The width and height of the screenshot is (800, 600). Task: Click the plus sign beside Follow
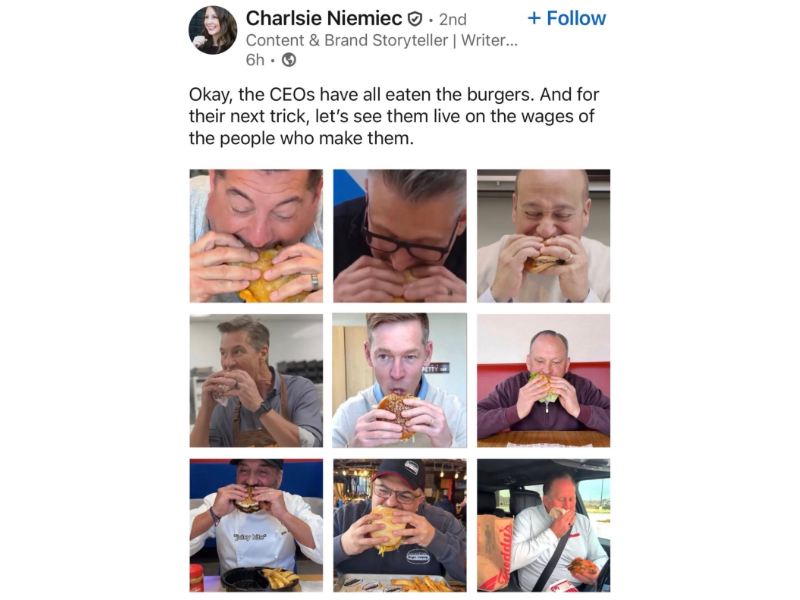tap(534, 19)
